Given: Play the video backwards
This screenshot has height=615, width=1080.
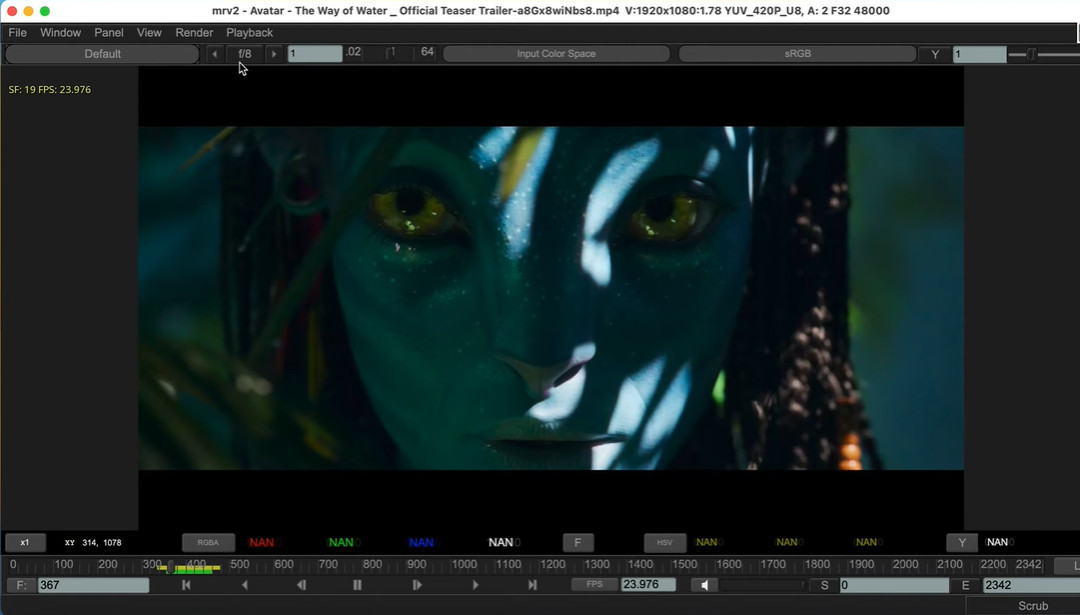Looking at the screenshot, I should pos(245,585).
